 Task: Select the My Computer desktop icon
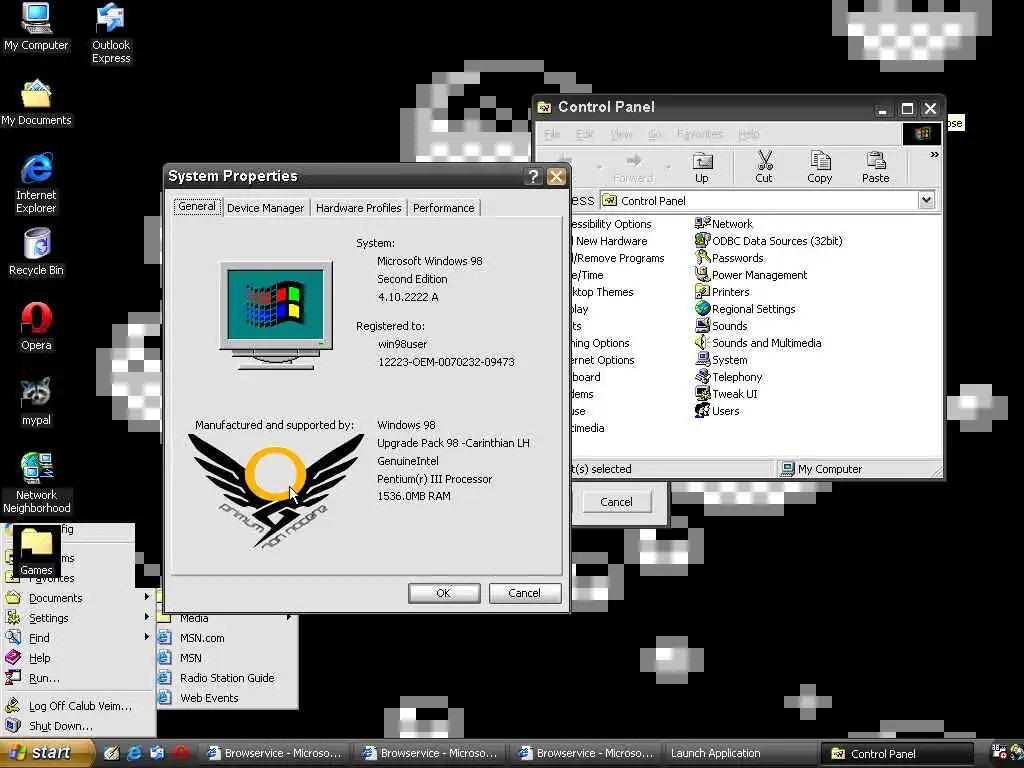click(x=36, y=27)
